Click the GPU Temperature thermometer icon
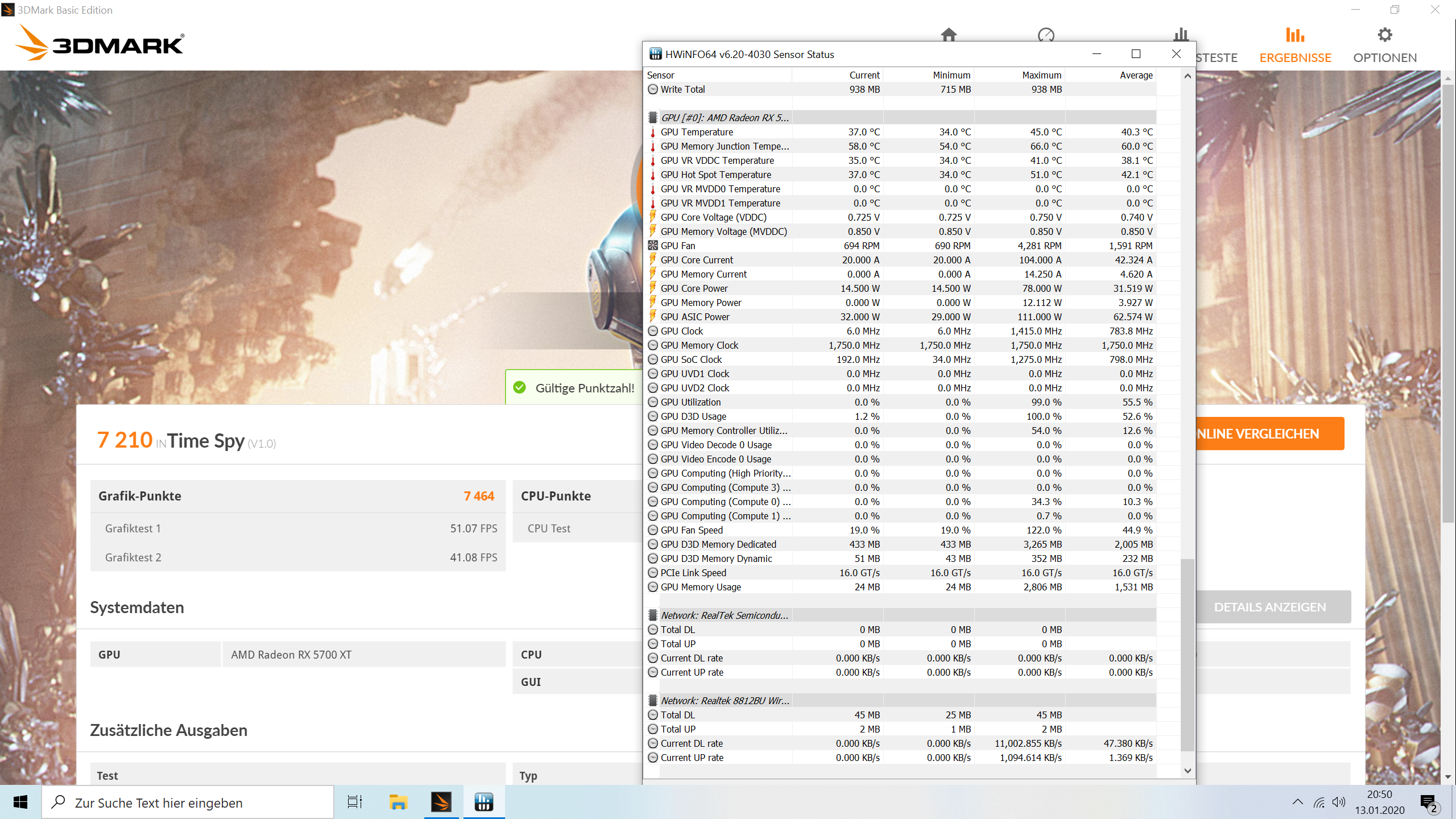Screen dimensions: 1456x819 coord(652,132)
